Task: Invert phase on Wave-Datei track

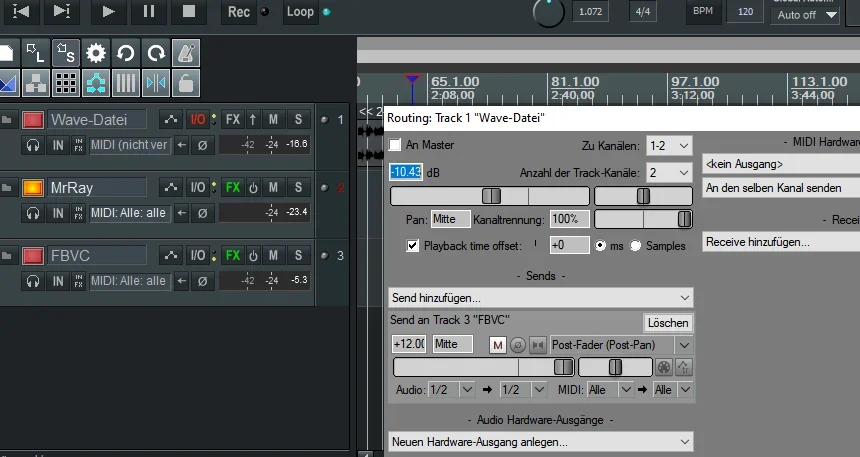Action: [x=202, y=145]
